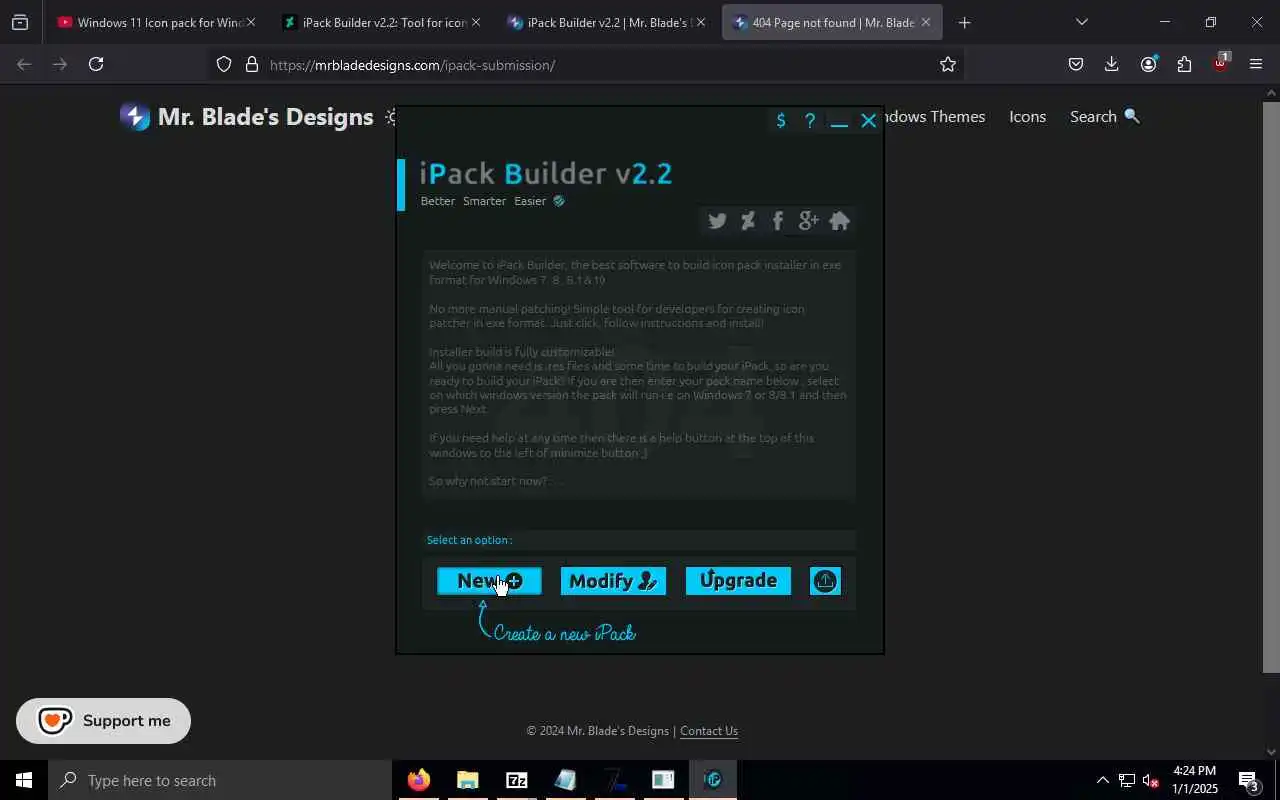The width and height of the screenshot is (1280, 800).
Task: Close the 404 Page not found tab
Action: click(926, 22)
